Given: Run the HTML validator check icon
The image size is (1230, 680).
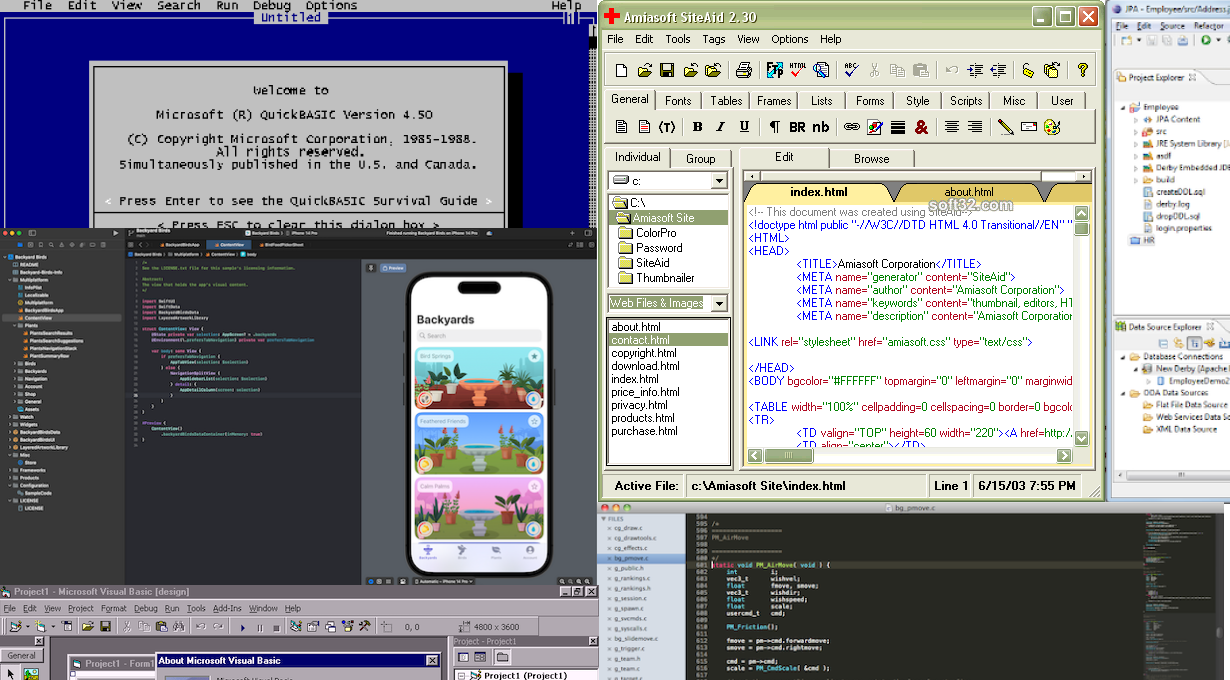Looking at the screenshot, I should tap(797, 70).
